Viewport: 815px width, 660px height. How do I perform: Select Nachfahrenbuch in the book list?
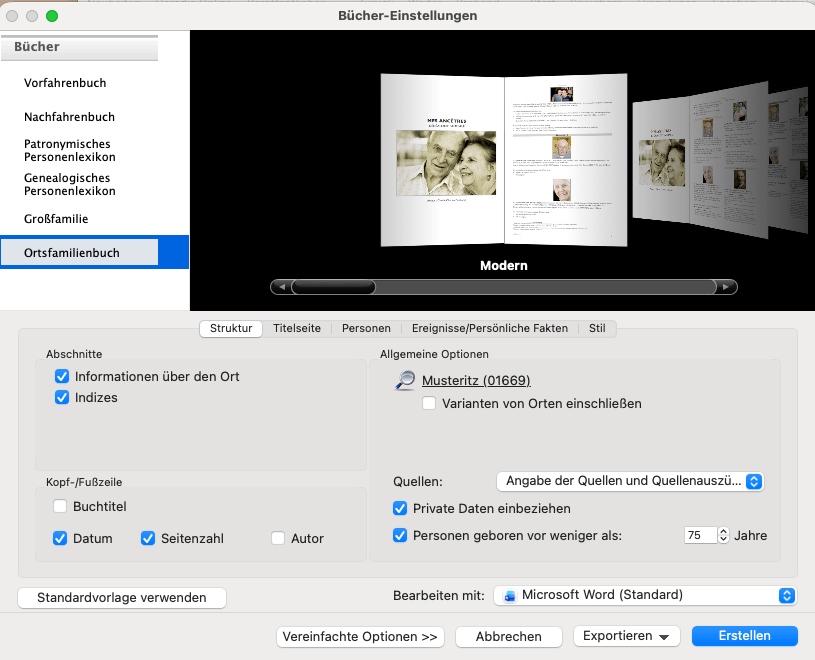click(x=69, y=117)
